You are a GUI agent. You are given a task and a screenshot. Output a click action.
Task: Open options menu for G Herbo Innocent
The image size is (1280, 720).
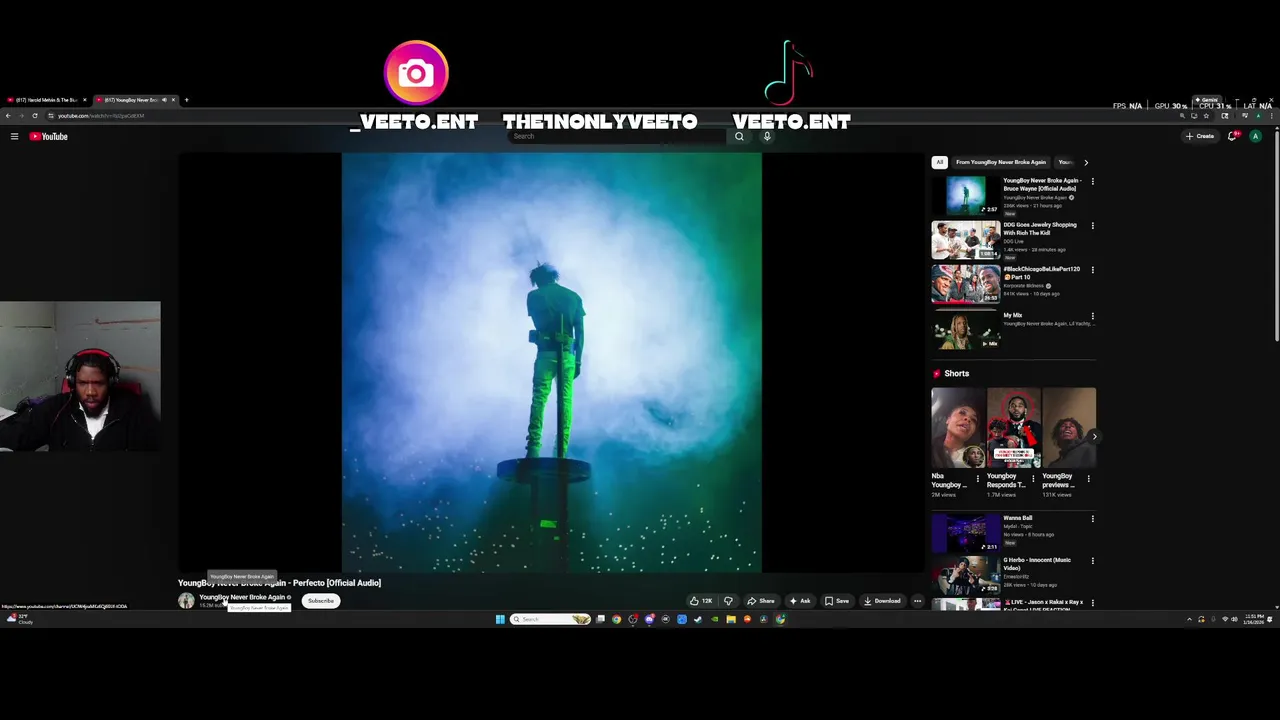pyautogui.click(x=1092, y=561)
